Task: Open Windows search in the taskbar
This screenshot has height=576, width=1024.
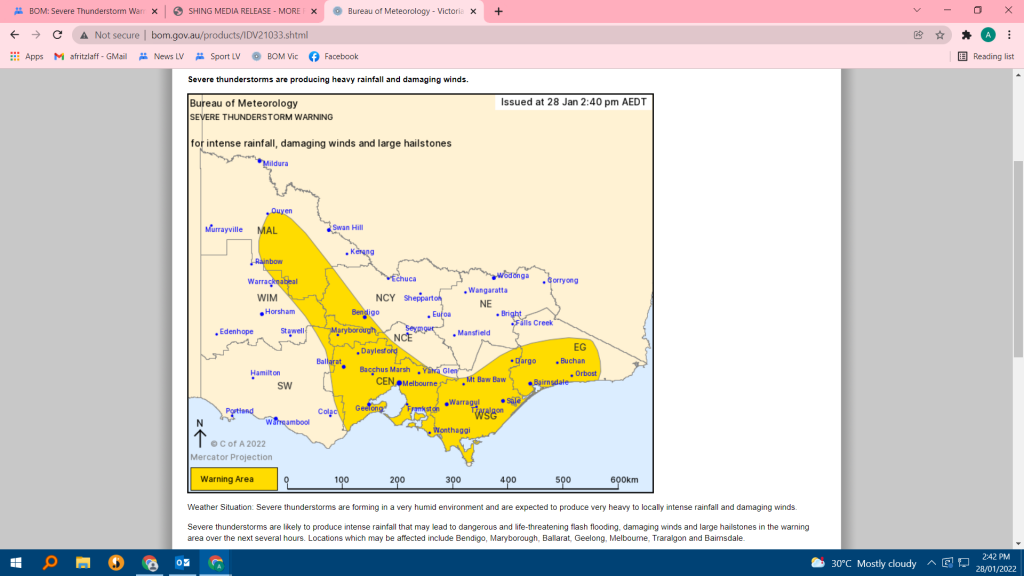Action: pos(50,563)
